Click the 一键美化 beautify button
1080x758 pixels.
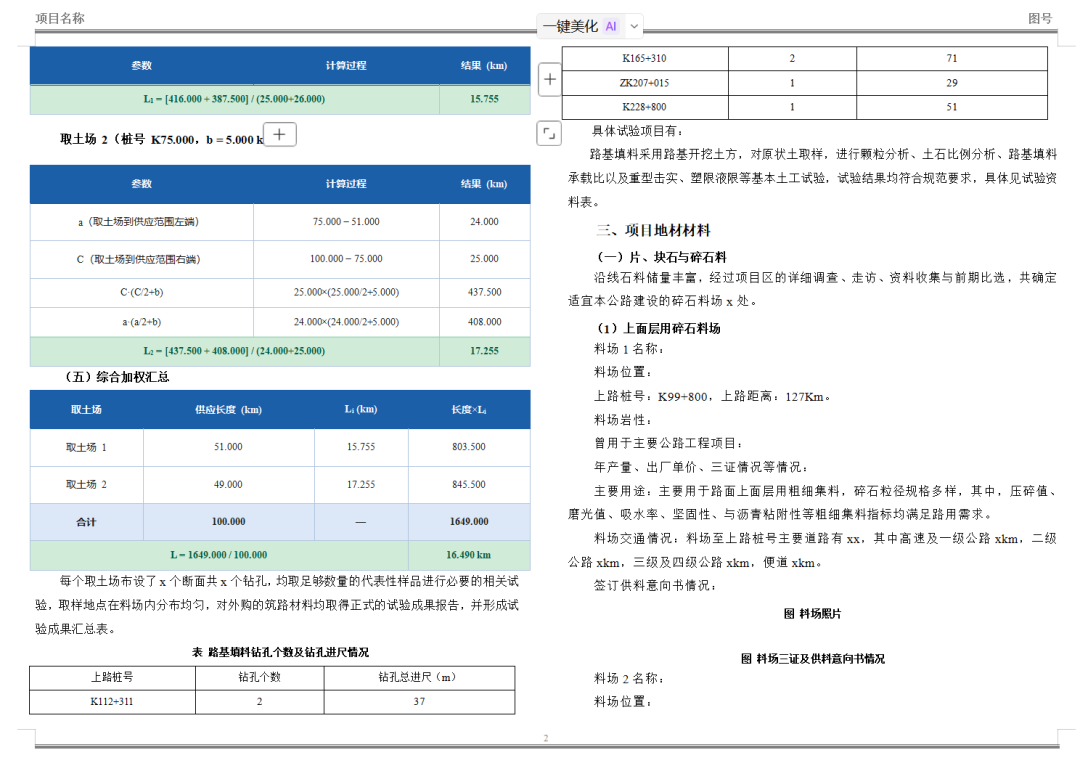570,26
